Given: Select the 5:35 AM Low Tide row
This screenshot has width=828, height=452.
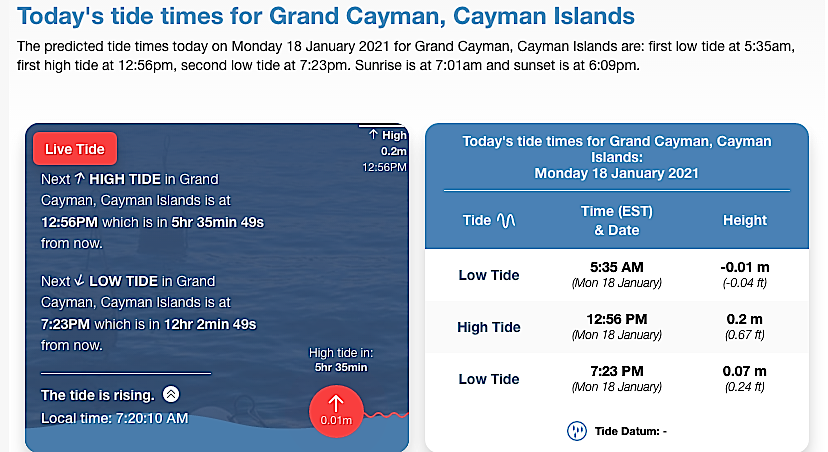Looking at the screenshot, I should (x=616, y=275).
